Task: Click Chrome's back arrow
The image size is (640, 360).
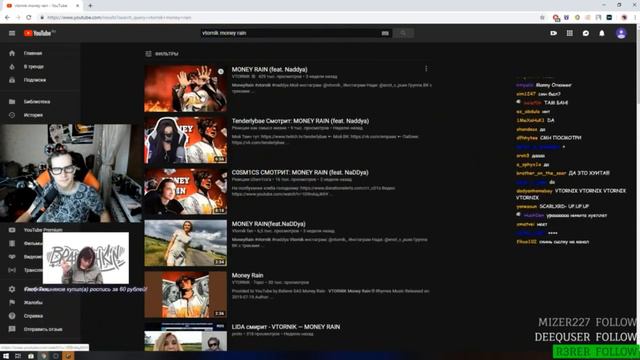Action: [x=7, y=18]
